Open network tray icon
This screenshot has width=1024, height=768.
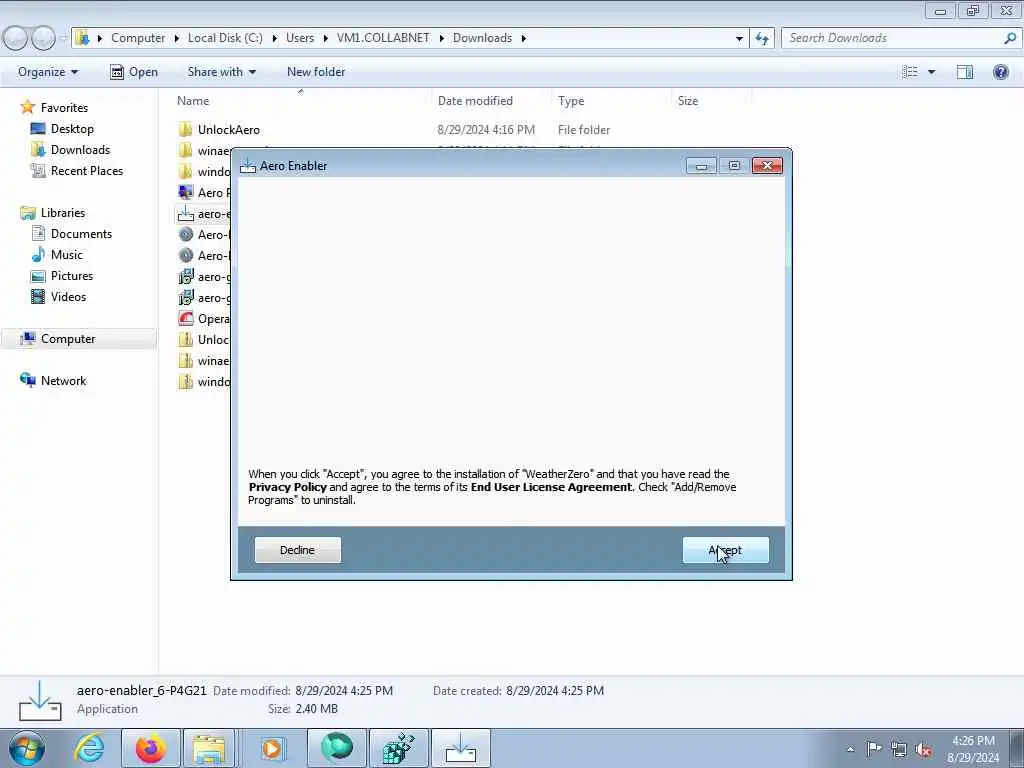point(899,749)
